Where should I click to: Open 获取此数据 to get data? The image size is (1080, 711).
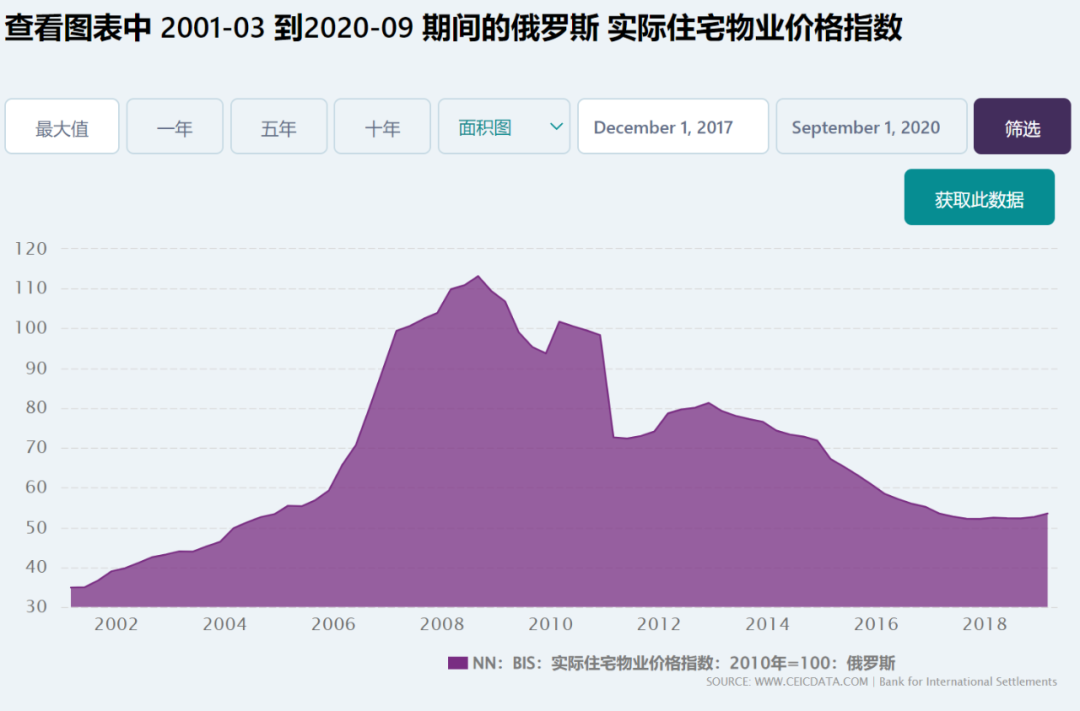tap(979, 197)
